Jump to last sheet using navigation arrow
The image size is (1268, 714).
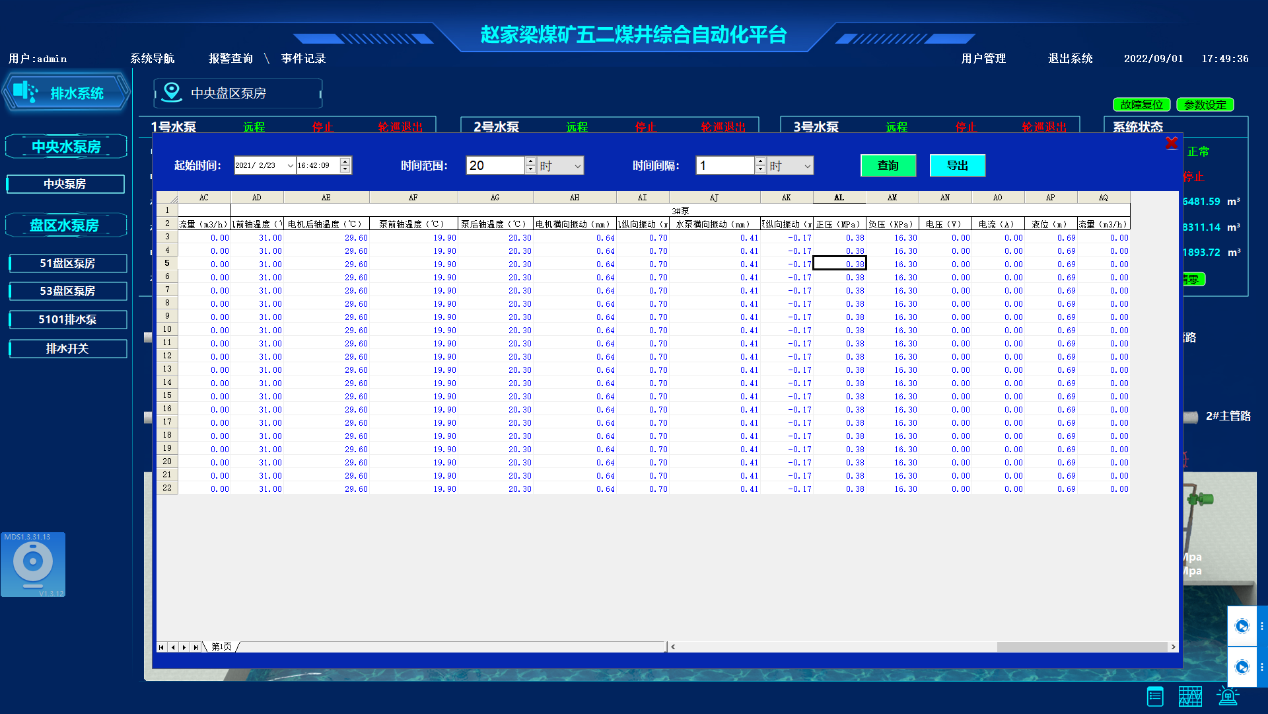click(195, 647)
